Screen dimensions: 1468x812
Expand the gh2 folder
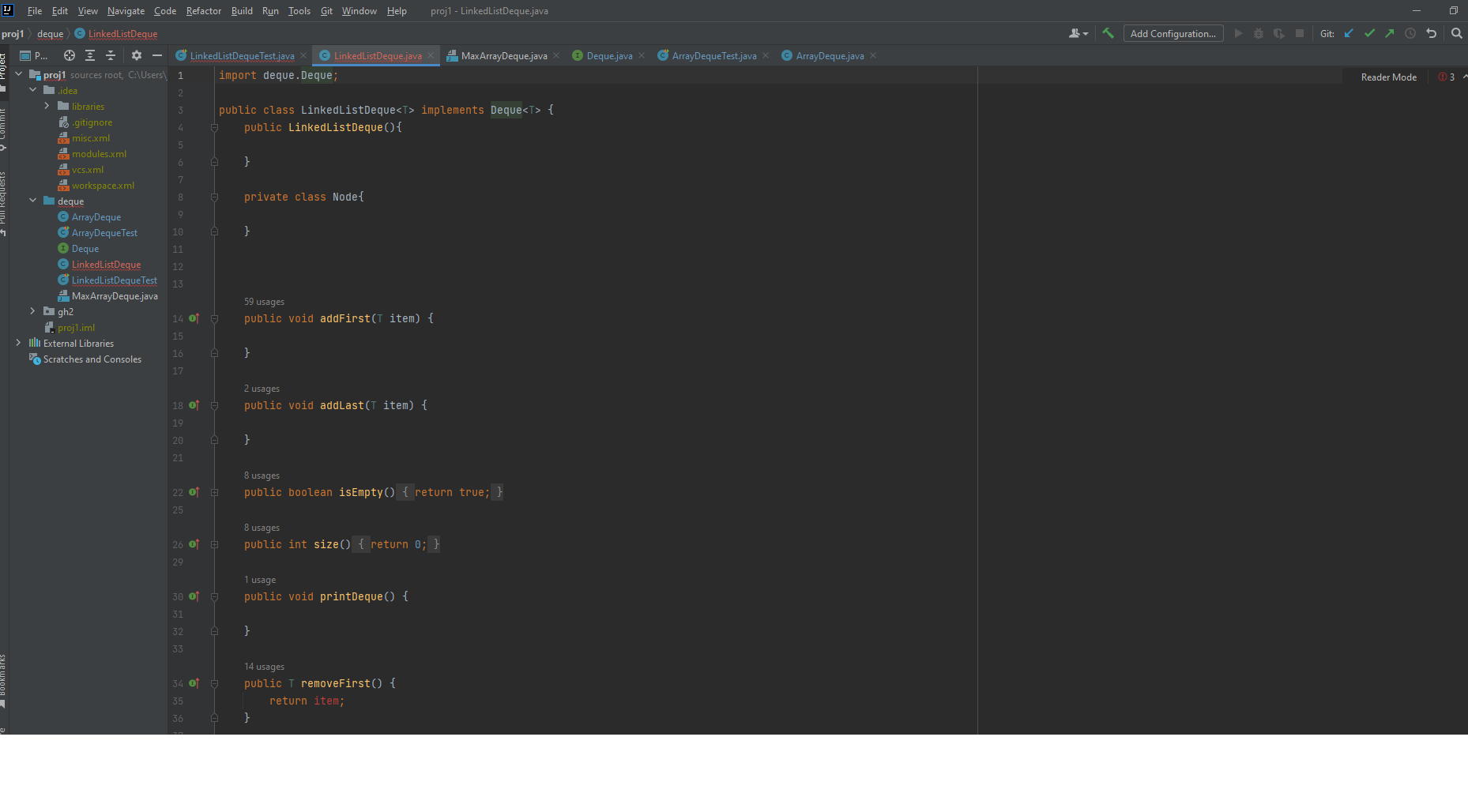[32, 311]
